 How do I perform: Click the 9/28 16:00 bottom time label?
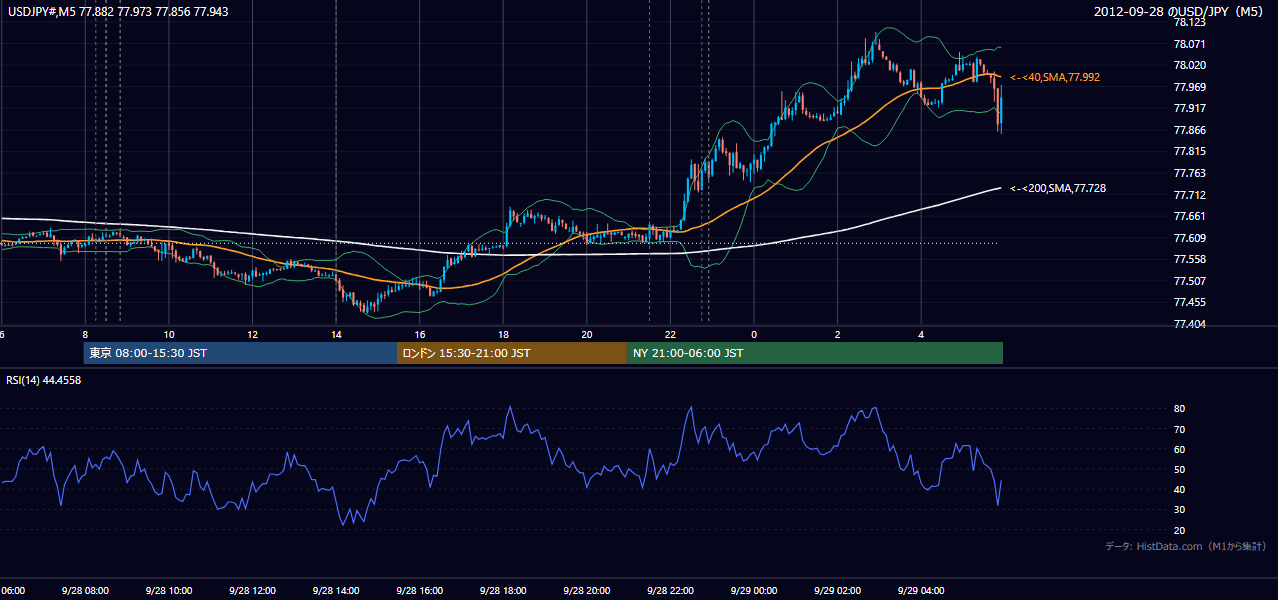pyautogui.click(x=420, y=590)
